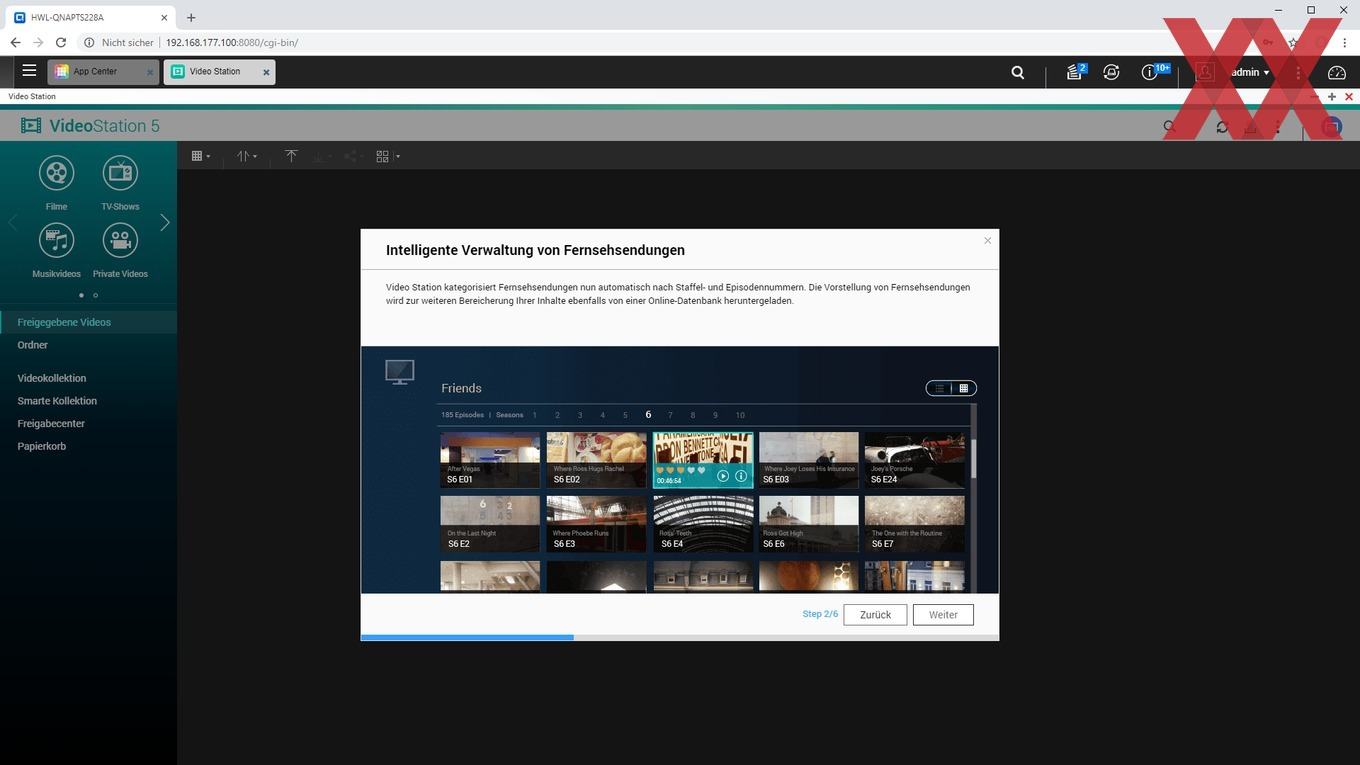Image resolution: width=1360 pixels, height=765 pixels.
Task: Click the upload arrow toolbar icon
Action: pyautogui.click(x=291, y=156)
